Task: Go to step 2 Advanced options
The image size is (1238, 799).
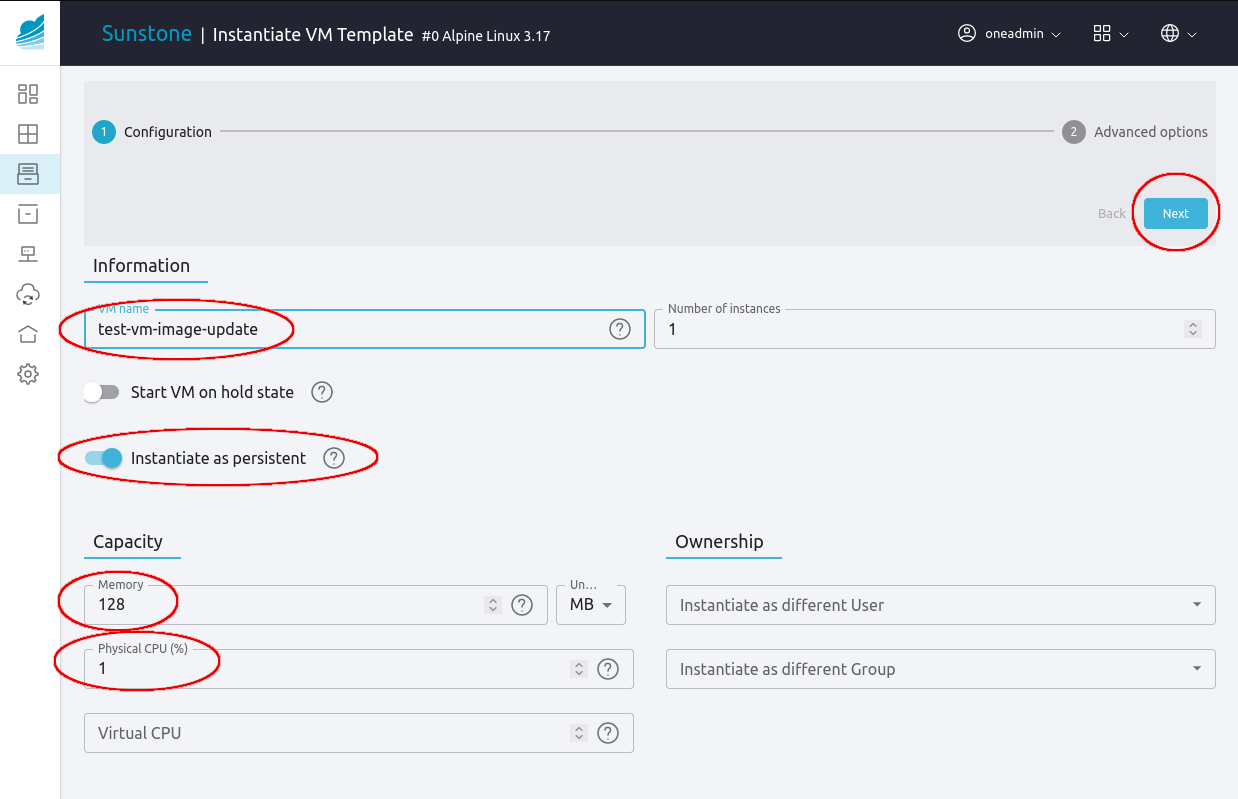Action: 1135,132
